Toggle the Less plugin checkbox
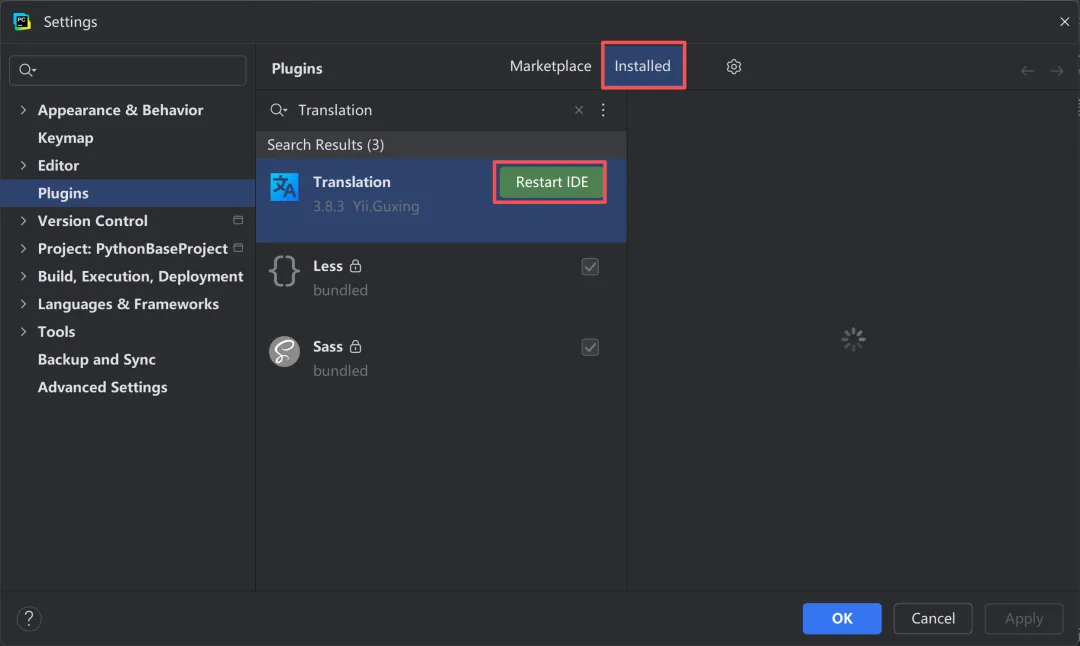The height and width of the screenshot is (646, 1080). (x=590, y=267)
